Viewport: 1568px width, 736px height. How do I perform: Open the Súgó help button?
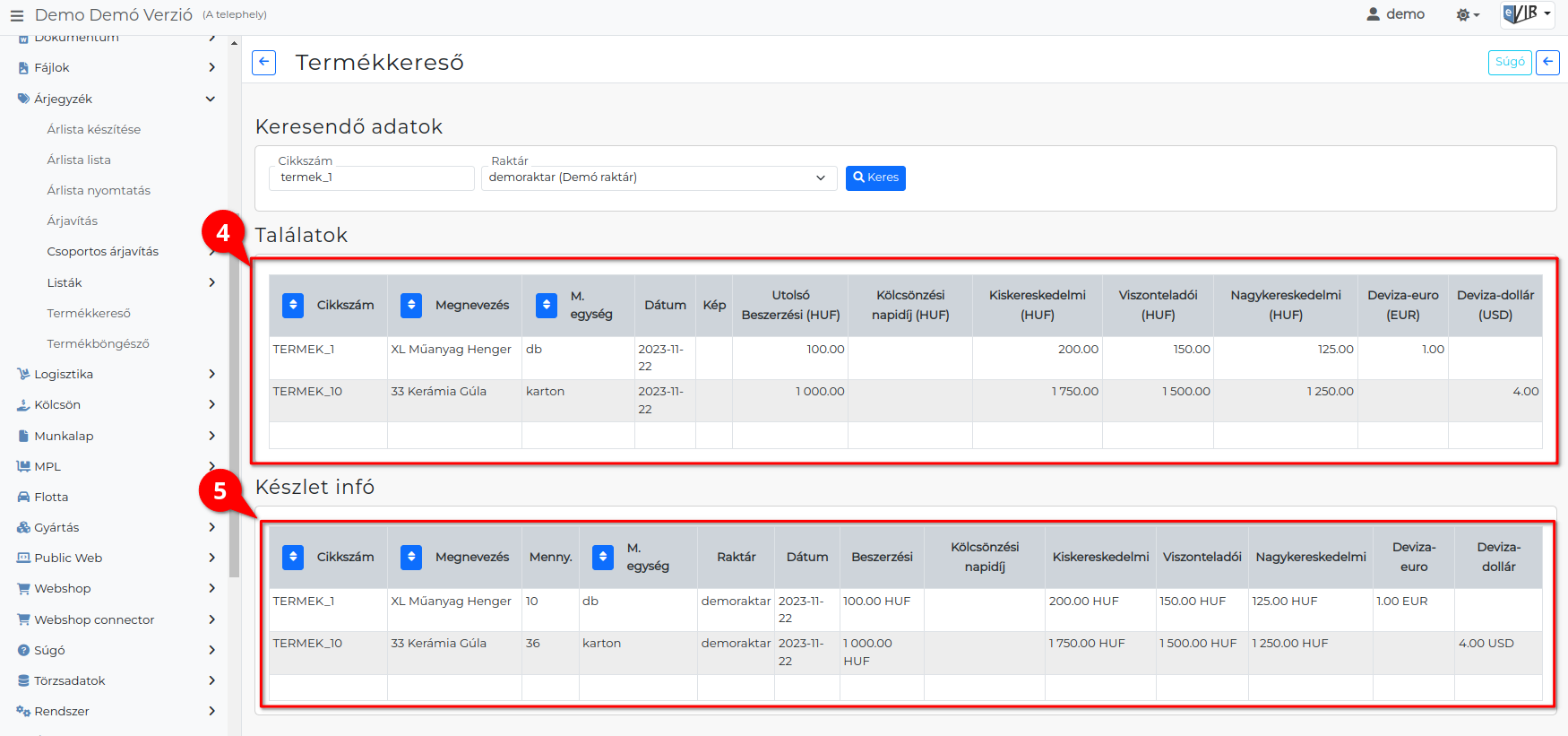[1510, 62]
